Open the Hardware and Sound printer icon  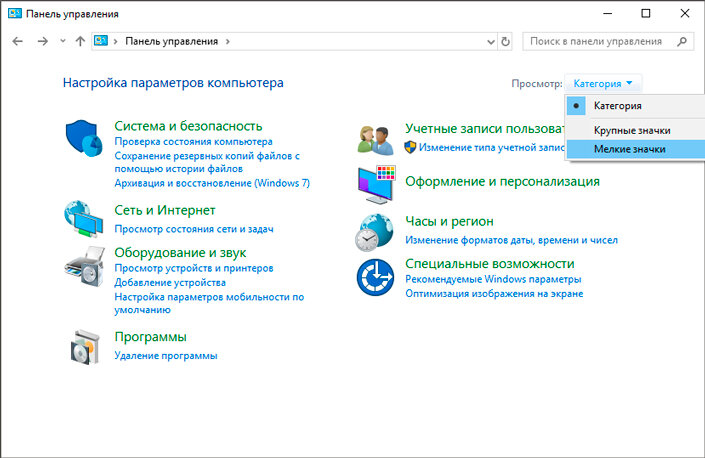click(x=85, y=266)
